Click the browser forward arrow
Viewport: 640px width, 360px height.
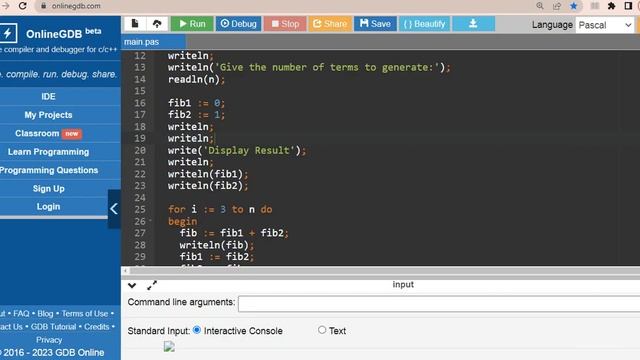5,6
